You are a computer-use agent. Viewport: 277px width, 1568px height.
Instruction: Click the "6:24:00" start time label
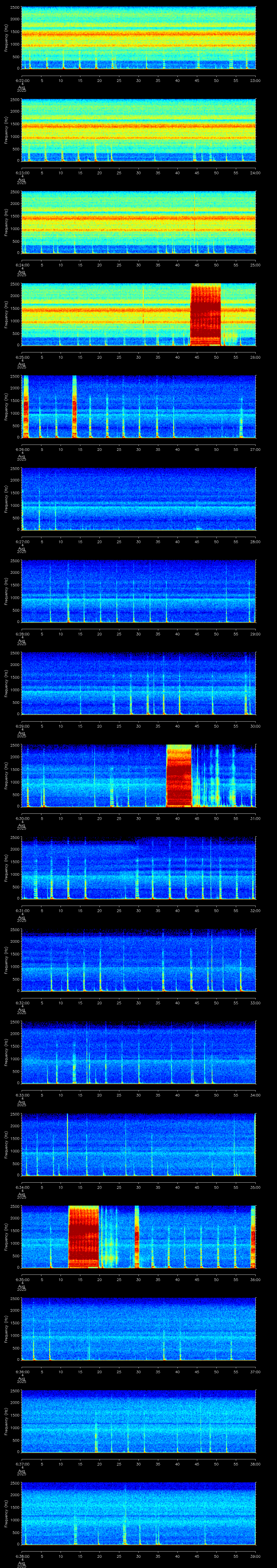coord(22,265)
